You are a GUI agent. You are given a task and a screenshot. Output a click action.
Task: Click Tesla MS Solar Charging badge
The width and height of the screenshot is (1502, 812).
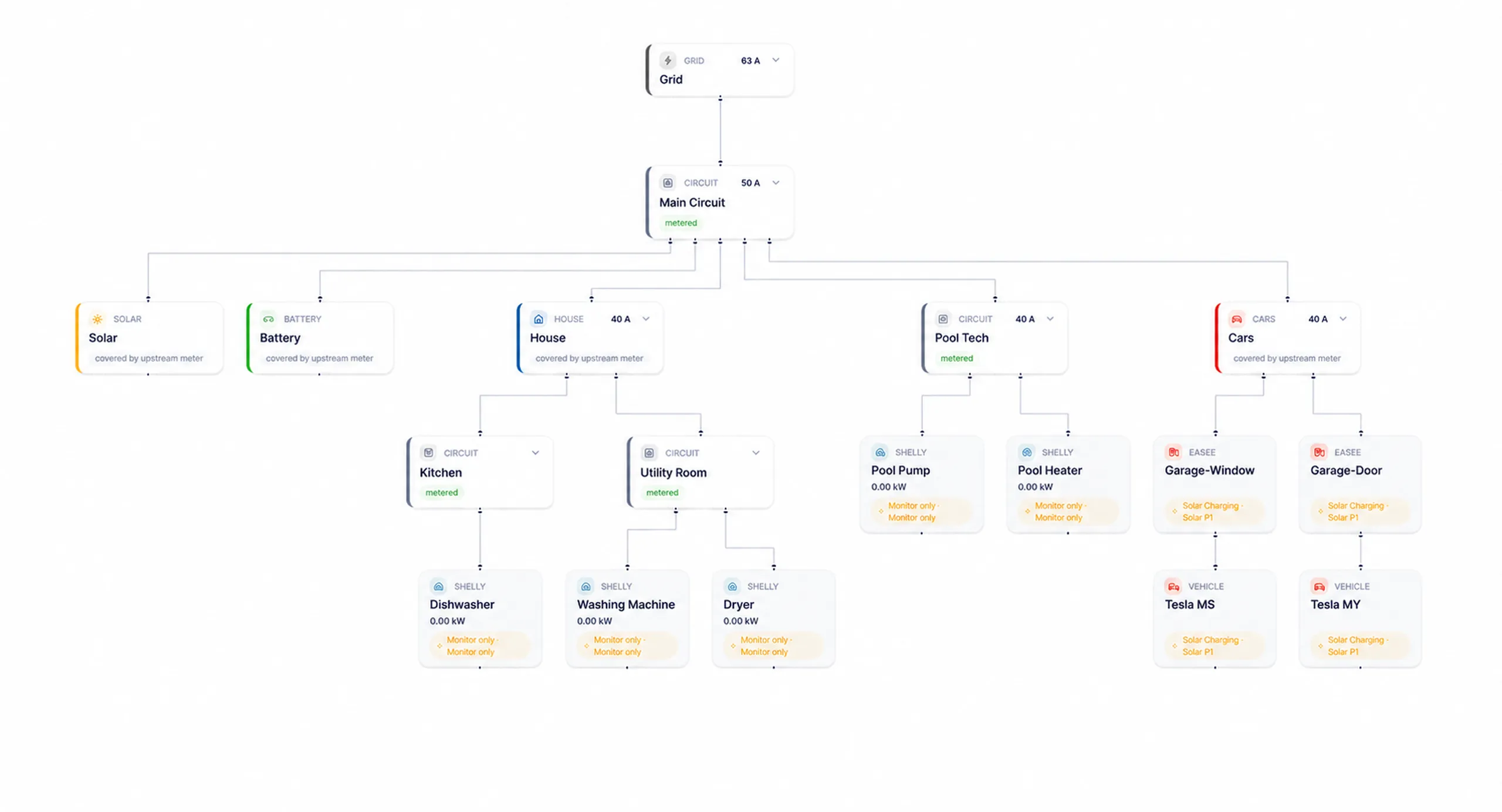tap(1215, 645)
